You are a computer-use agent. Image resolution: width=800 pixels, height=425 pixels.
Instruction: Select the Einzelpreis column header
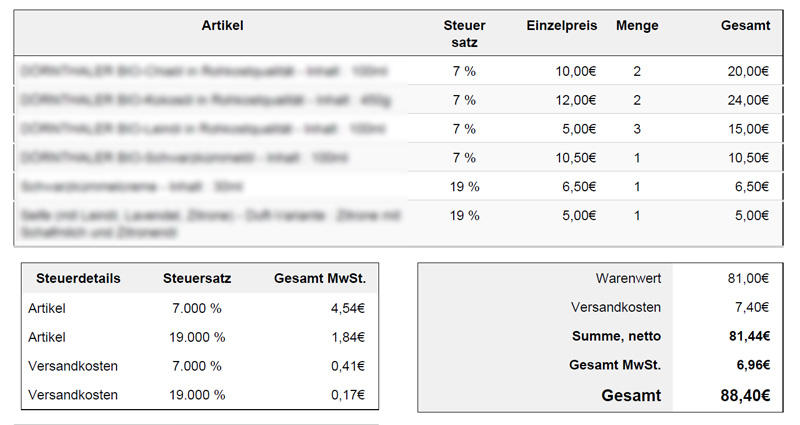point(562,26)
